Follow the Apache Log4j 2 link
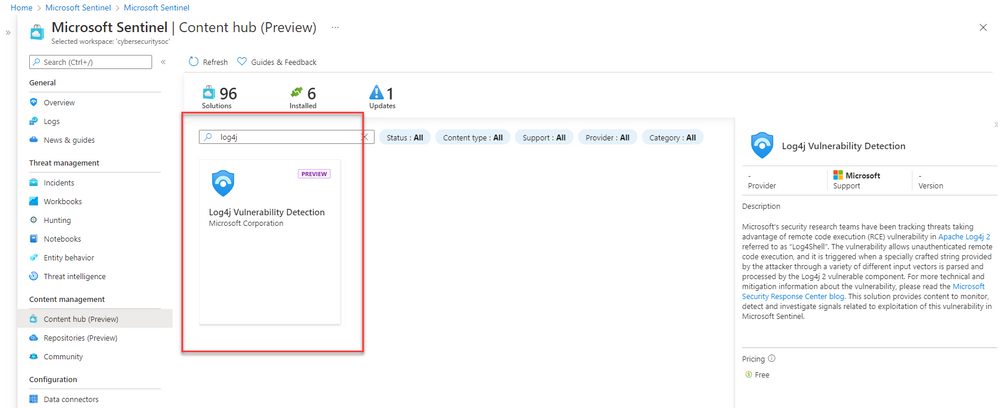 (x=964, y=236)
